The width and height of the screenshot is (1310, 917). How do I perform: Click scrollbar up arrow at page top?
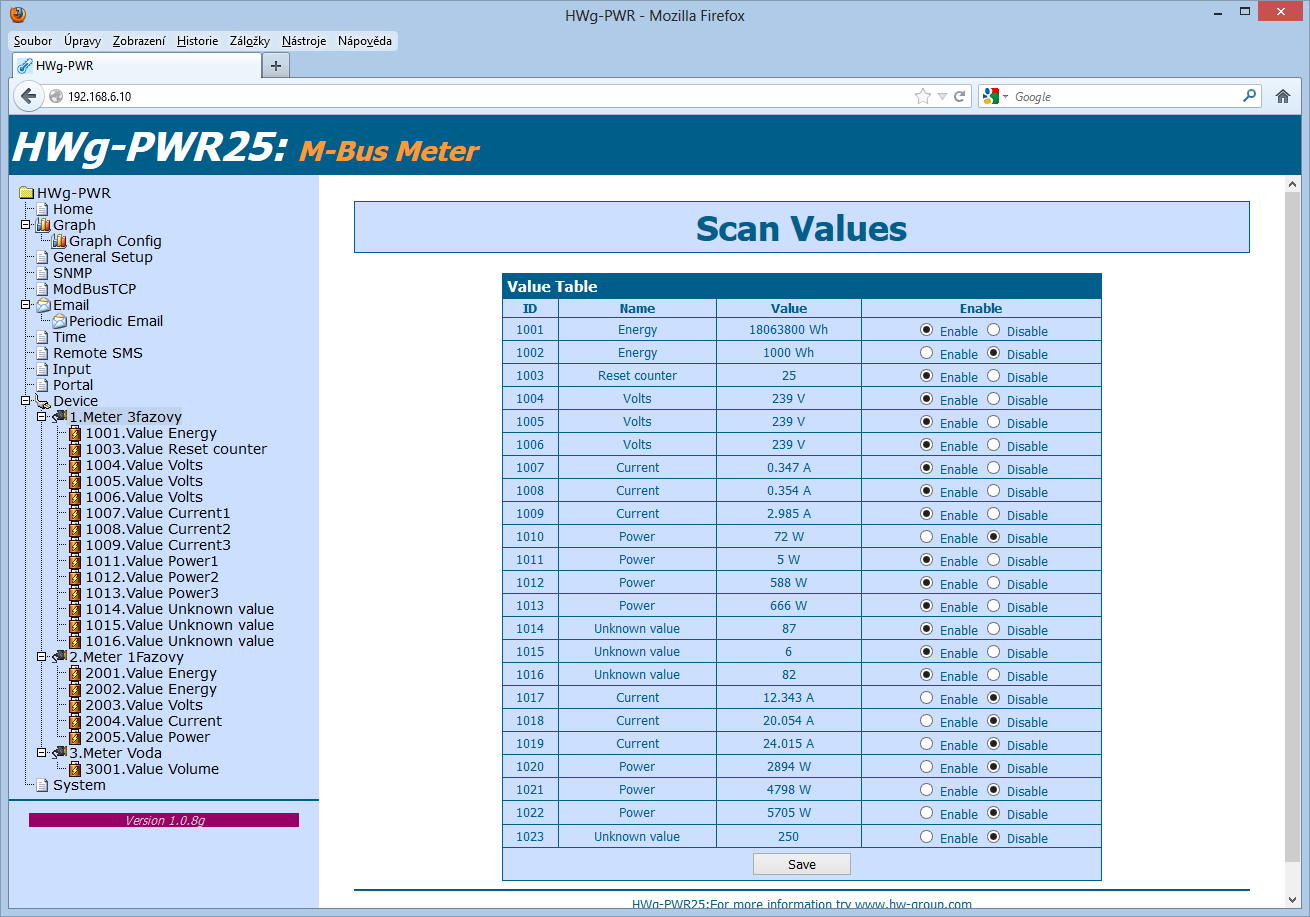coord(1292,185)
